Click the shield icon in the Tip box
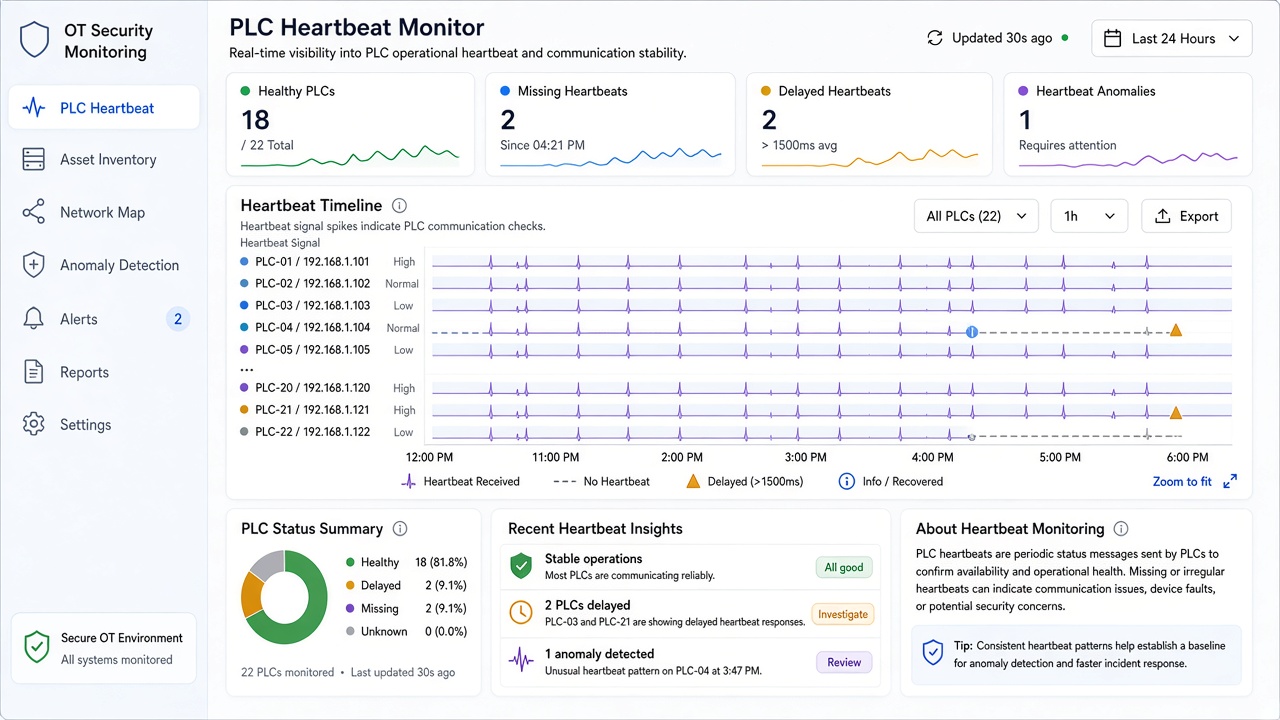This screenshot has height=720, width=1280. coord(932,653)
